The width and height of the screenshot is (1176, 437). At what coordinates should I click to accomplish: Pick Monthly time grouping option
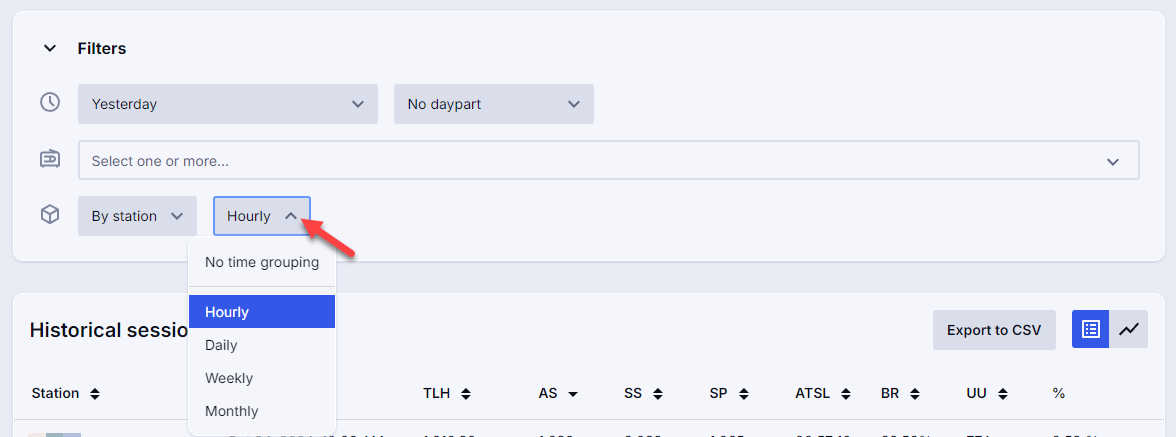point(232,411)
